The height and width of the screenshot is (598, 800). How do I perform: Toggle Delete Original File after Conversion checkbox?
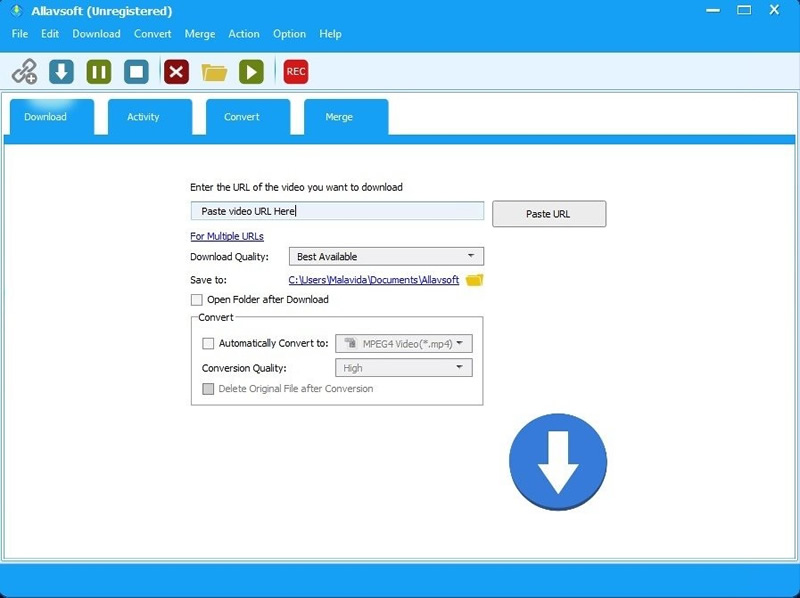click(x=208, y=389)
